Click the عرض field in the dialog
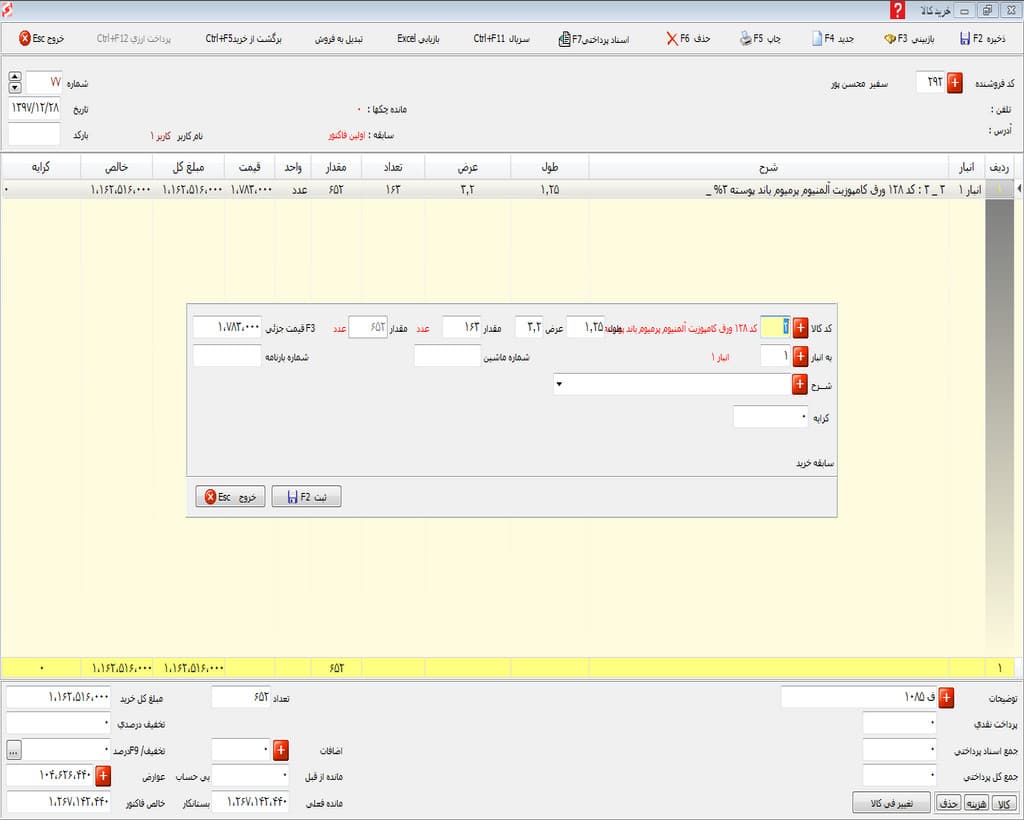This screenshot has height=820, width=1024. 529,328
